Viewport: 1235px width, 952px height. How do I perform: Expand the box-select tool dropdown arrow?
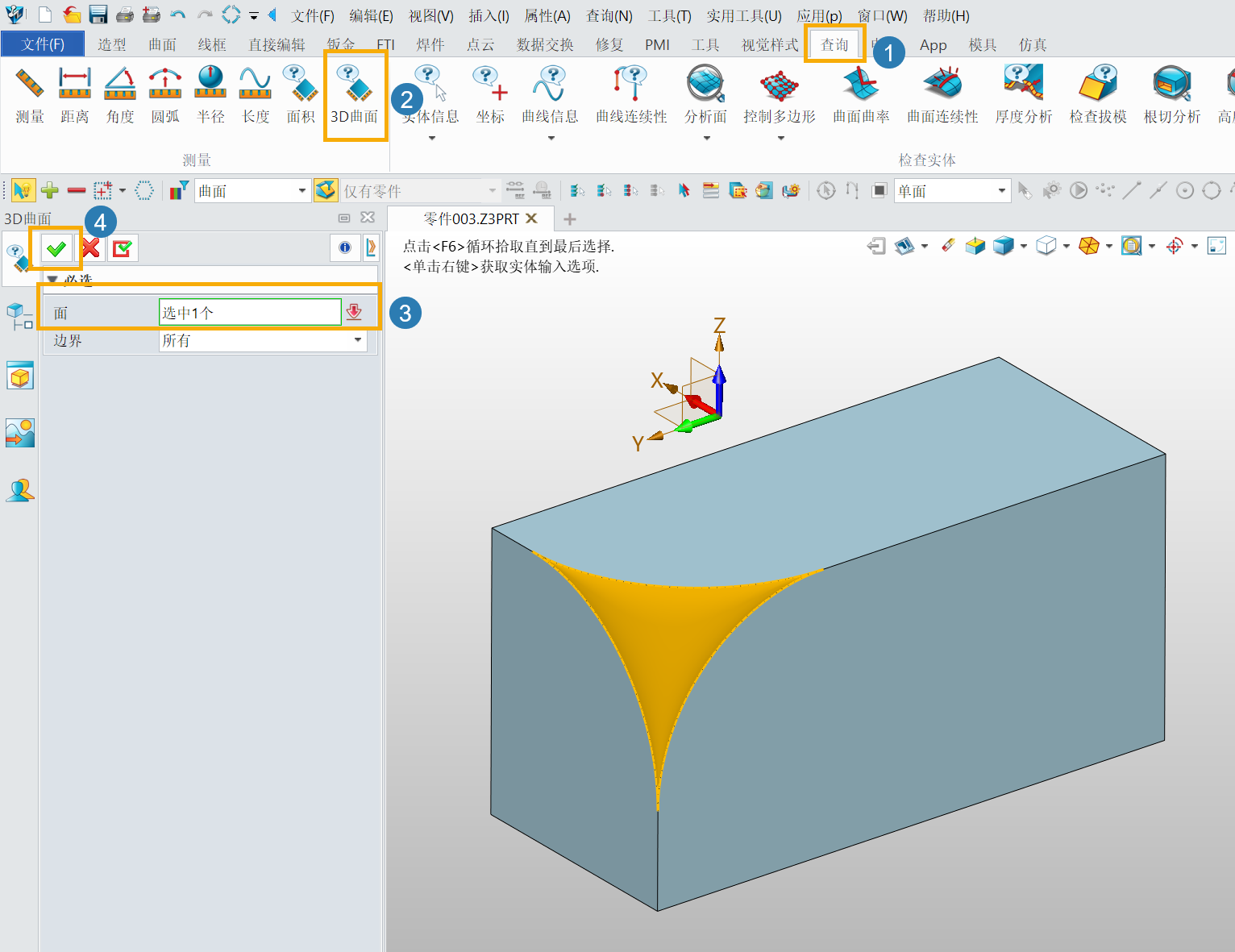(x=123, y=191)
